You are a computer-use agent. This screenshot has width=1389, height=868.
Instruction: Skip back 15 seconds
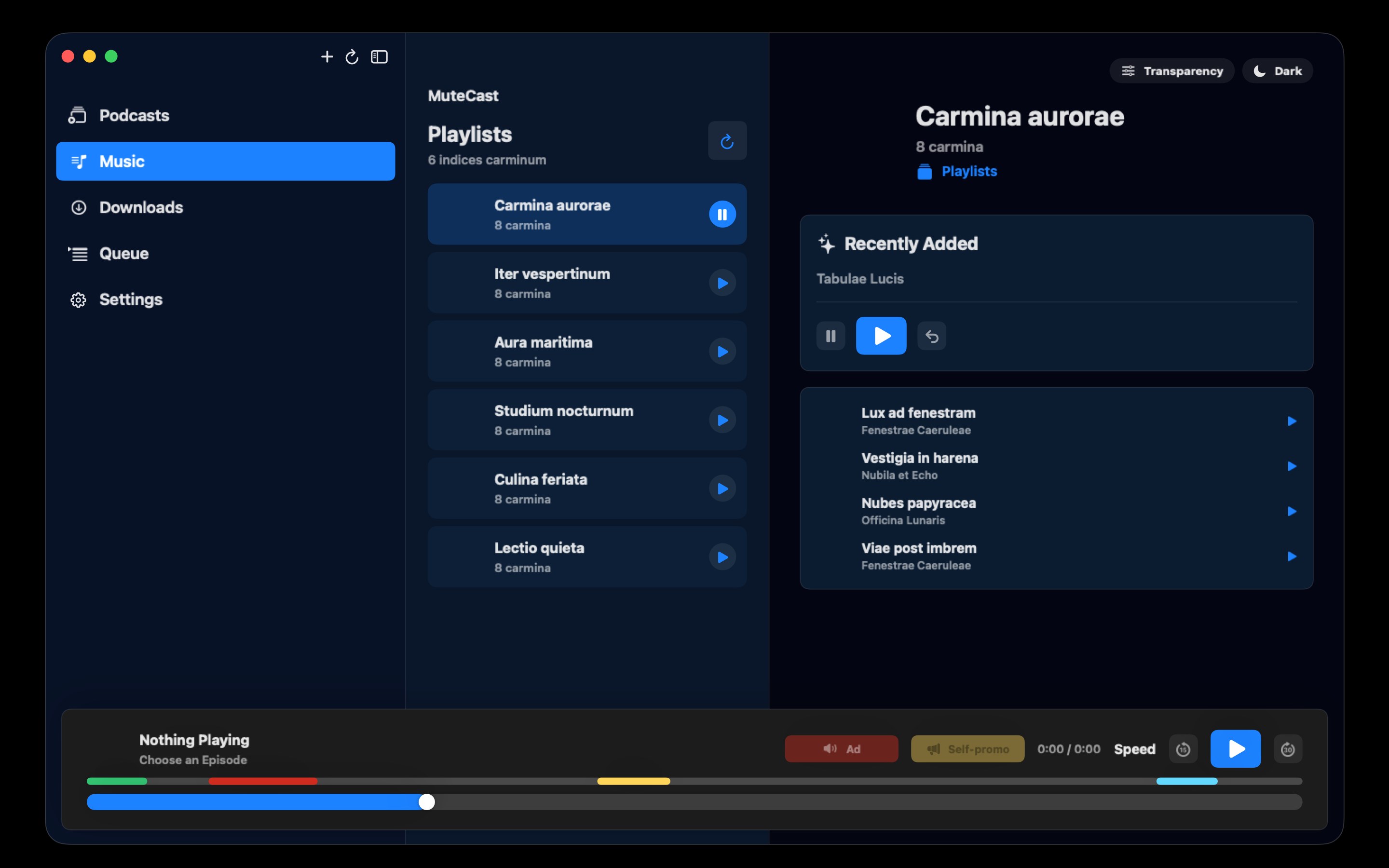1183,749
